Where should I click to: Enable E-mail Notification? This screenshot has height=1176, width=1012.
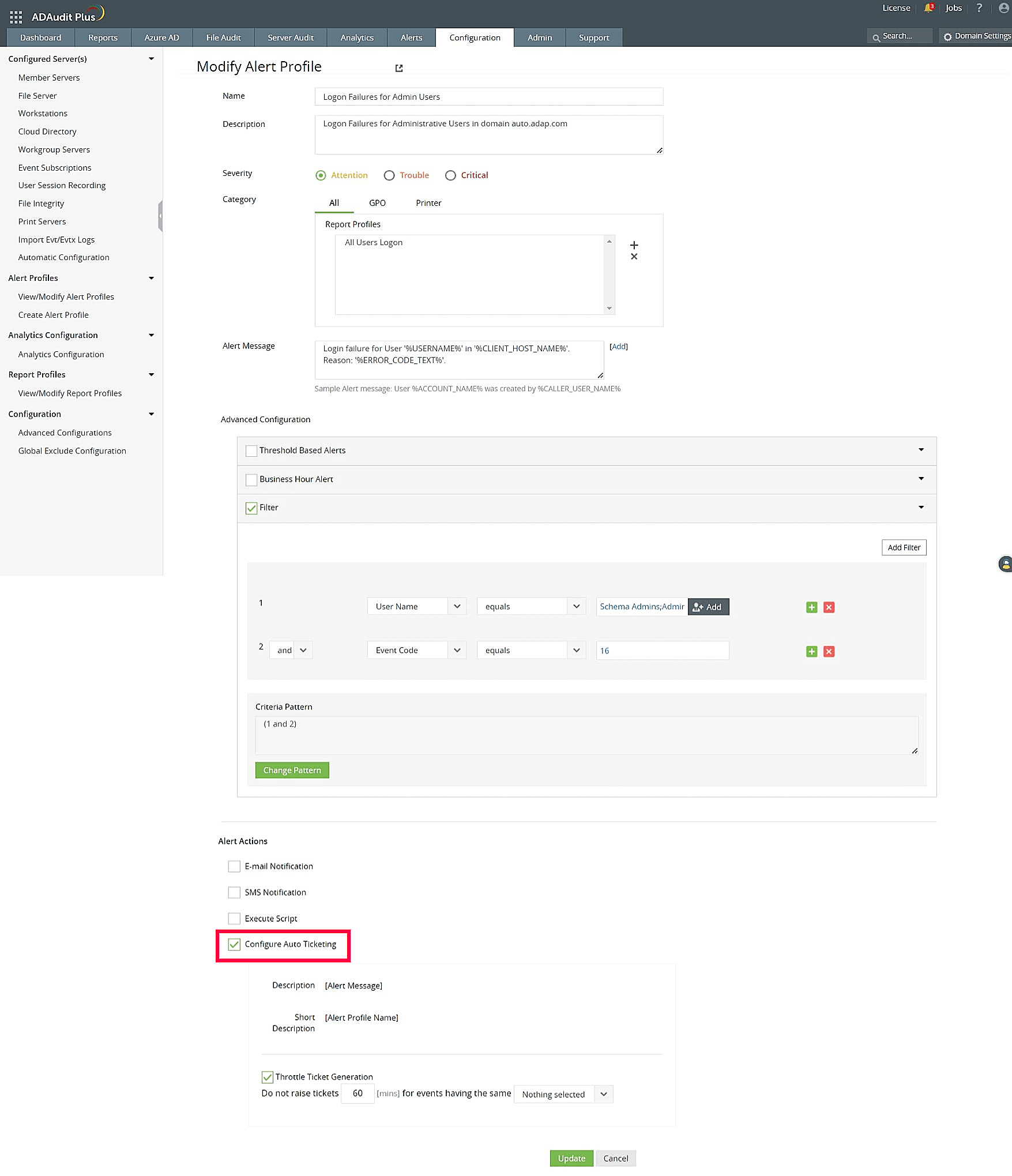pyautogui.click(x=234, y=866)
